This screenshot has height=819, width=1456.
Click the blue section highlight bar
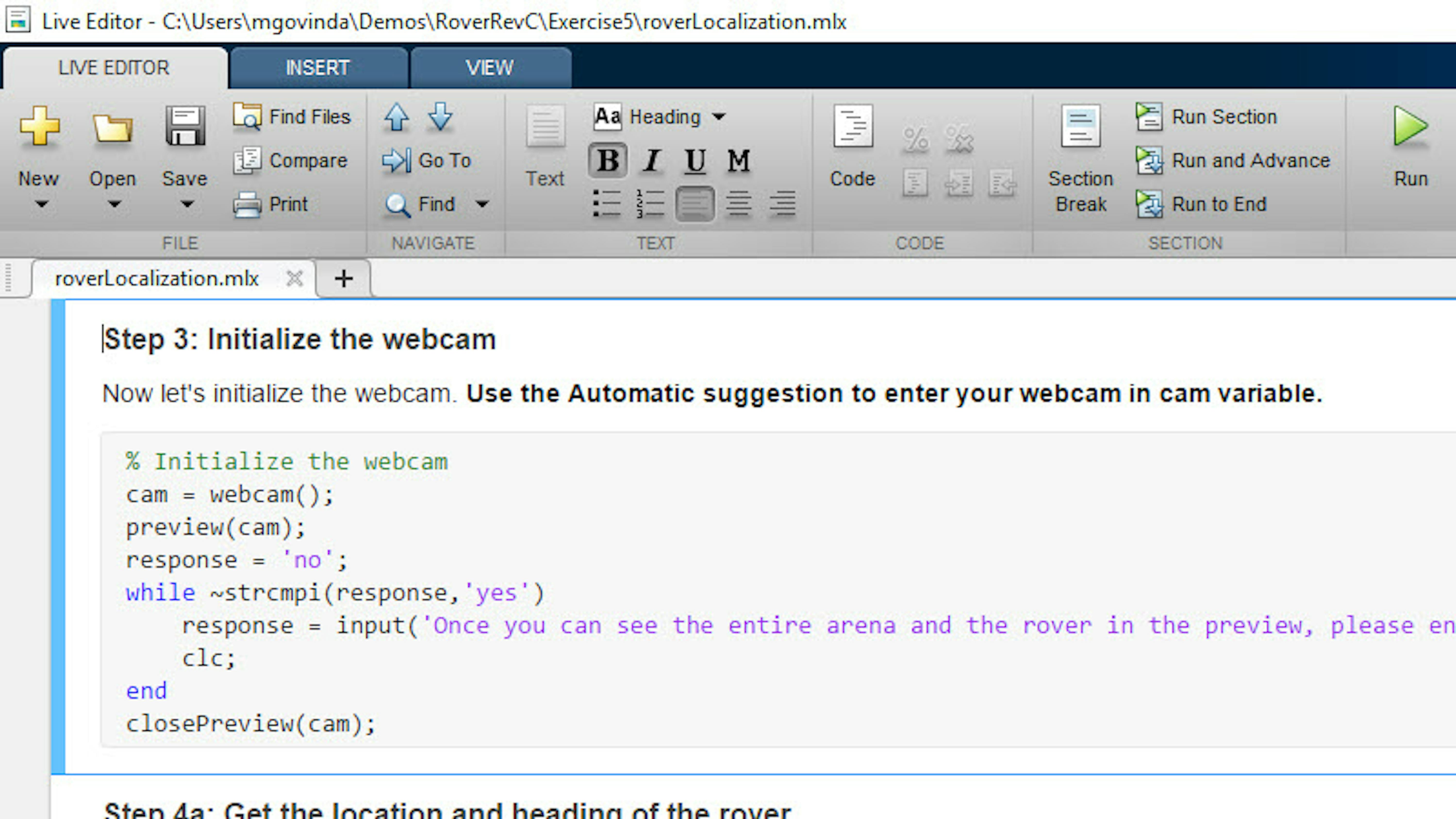tap(58, 537)
